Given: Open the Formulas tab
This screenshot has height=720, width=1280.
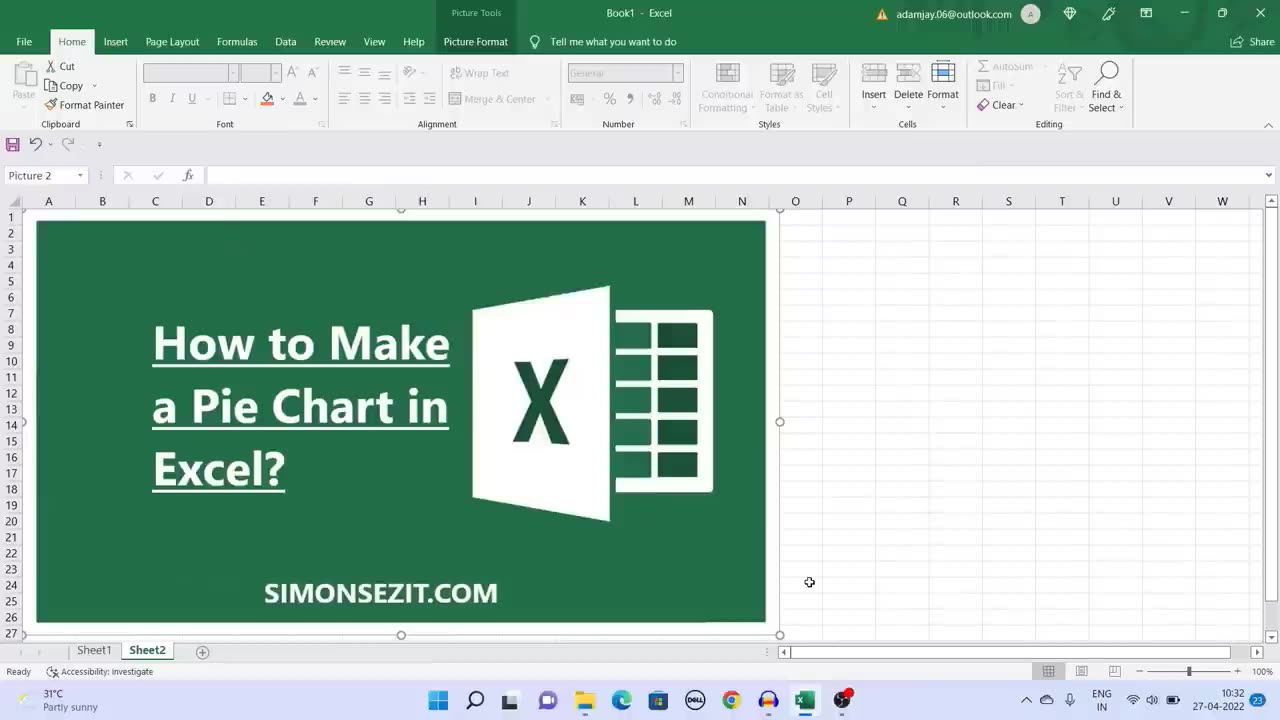Looking at the screenshot, I should [x=237, y=42].
